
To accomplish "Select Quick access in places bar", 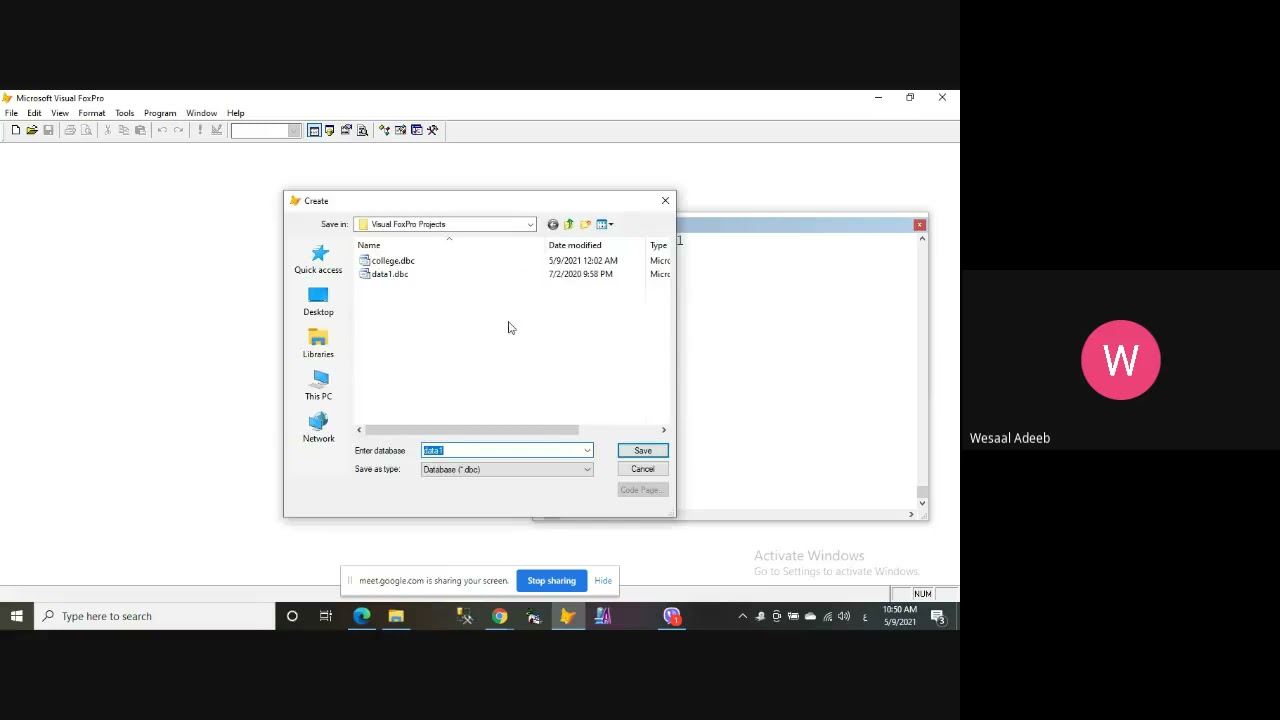I will pos(318,259).
